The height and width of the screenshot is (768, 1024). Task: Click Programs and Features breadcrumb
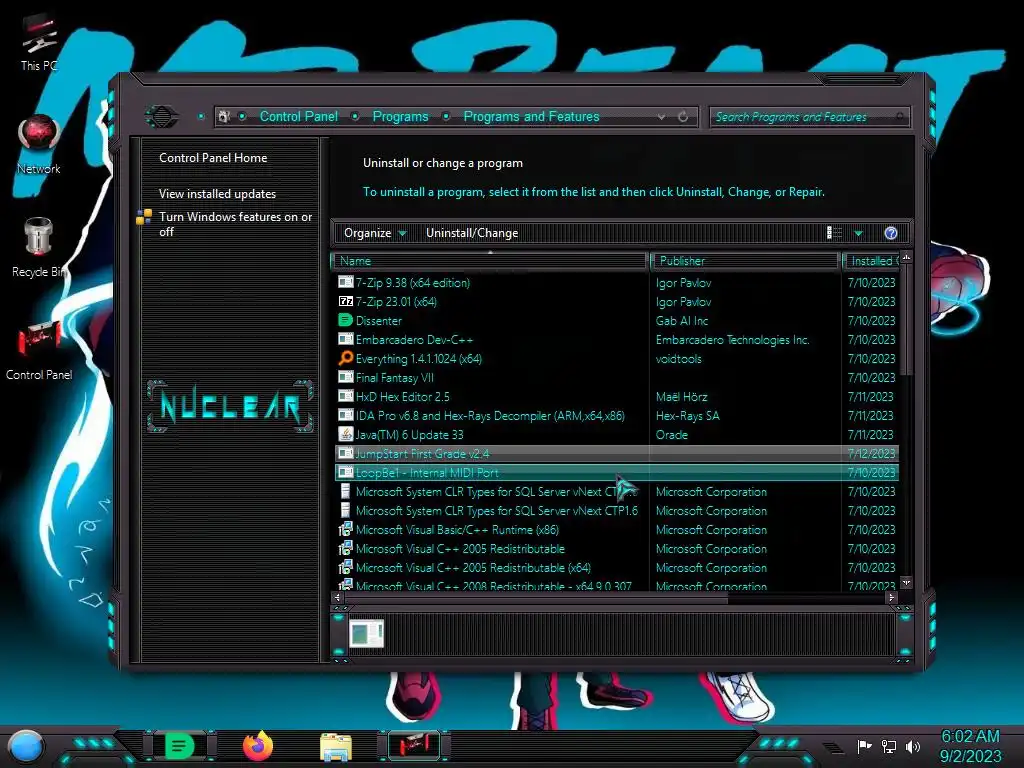(532, 116)
